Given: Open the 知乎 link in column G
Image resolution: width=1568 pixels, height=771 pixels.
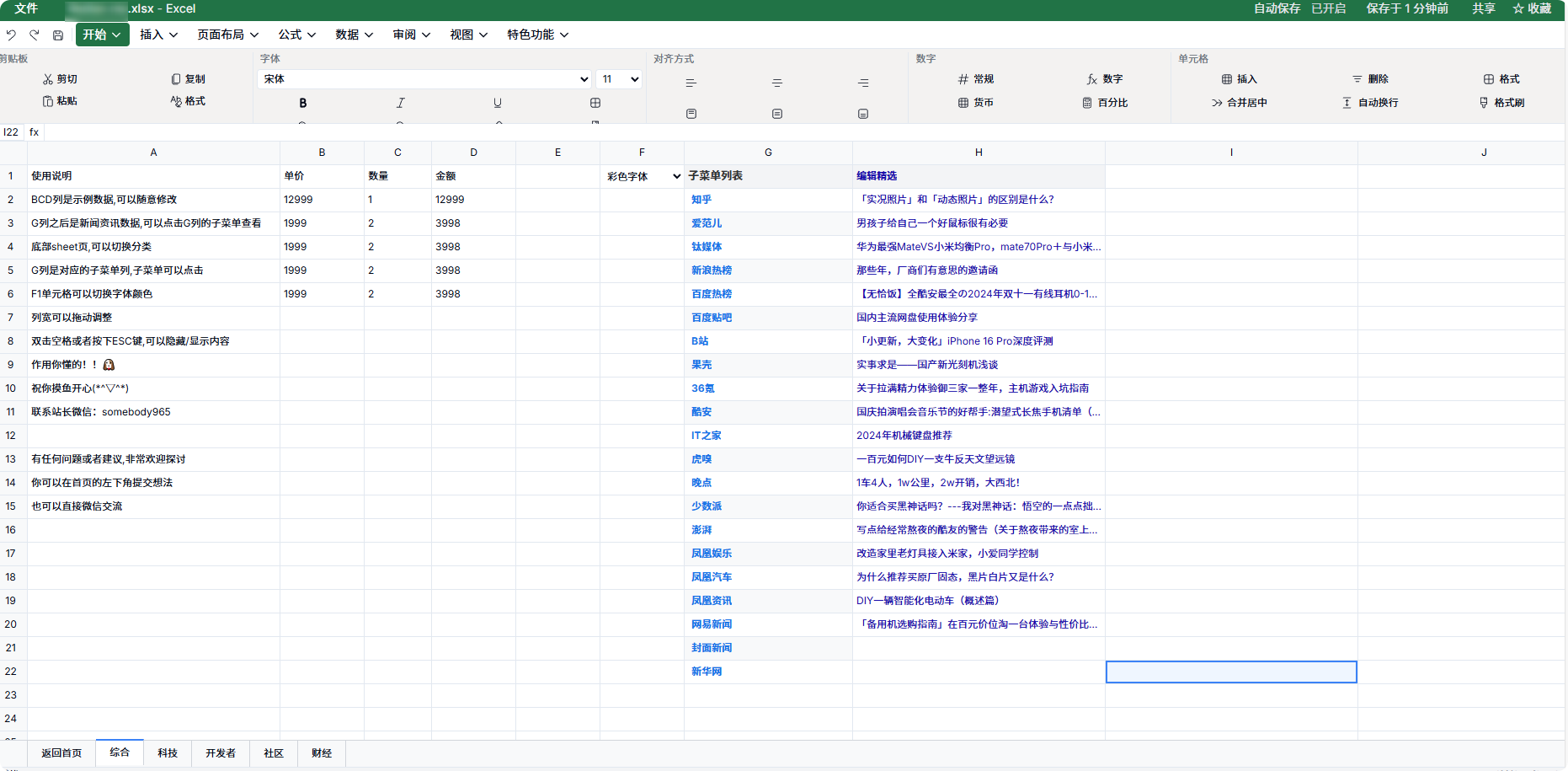Looking at the screenshot, I should 700,199.
